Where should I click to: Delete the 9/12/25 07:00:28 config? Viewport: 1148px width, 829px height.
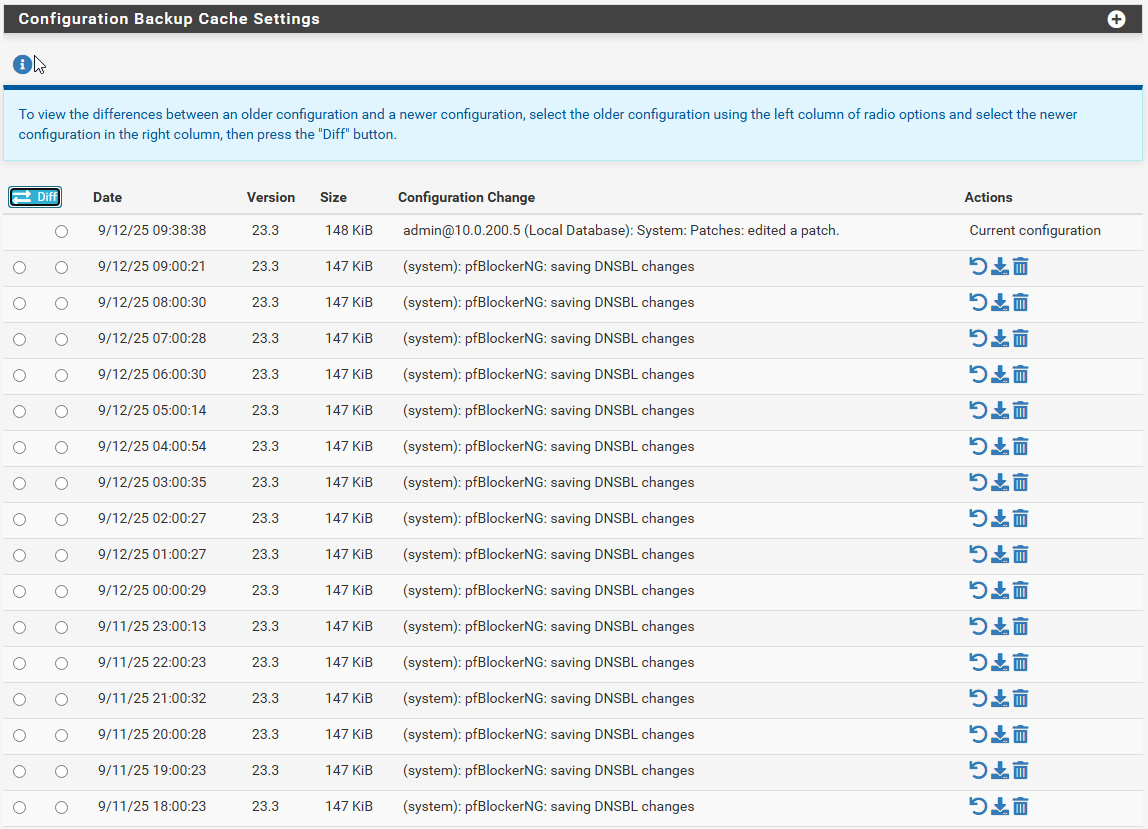(x=1021, y=338)
